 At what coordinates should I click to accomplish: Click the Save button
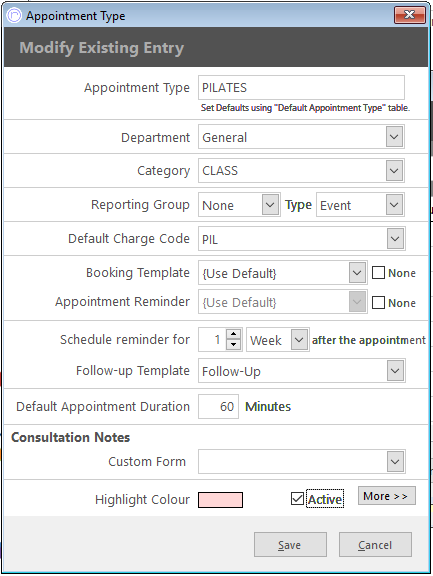coord(290,545)
